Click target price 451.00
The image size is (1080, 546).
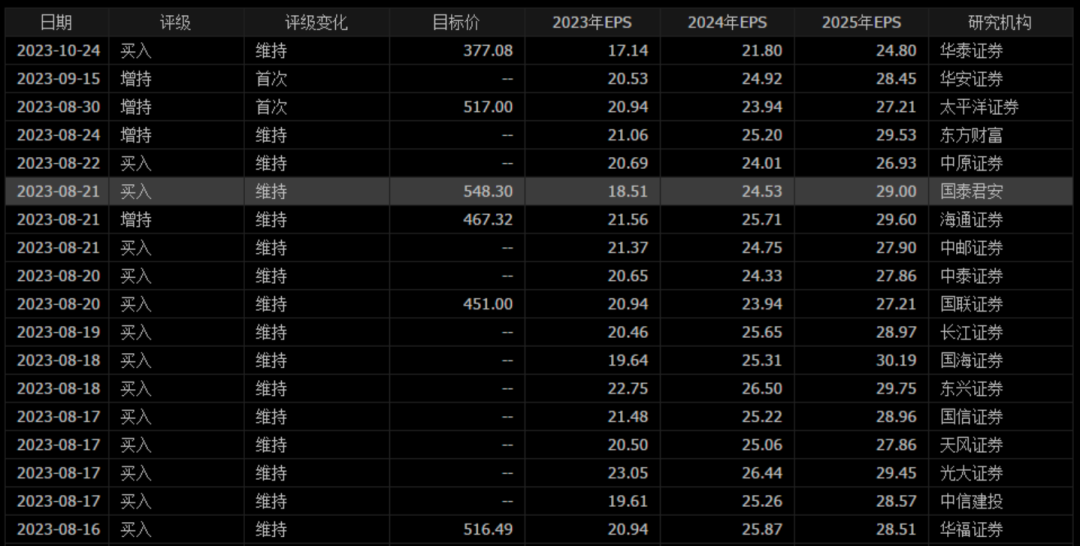tap(488, 304)
